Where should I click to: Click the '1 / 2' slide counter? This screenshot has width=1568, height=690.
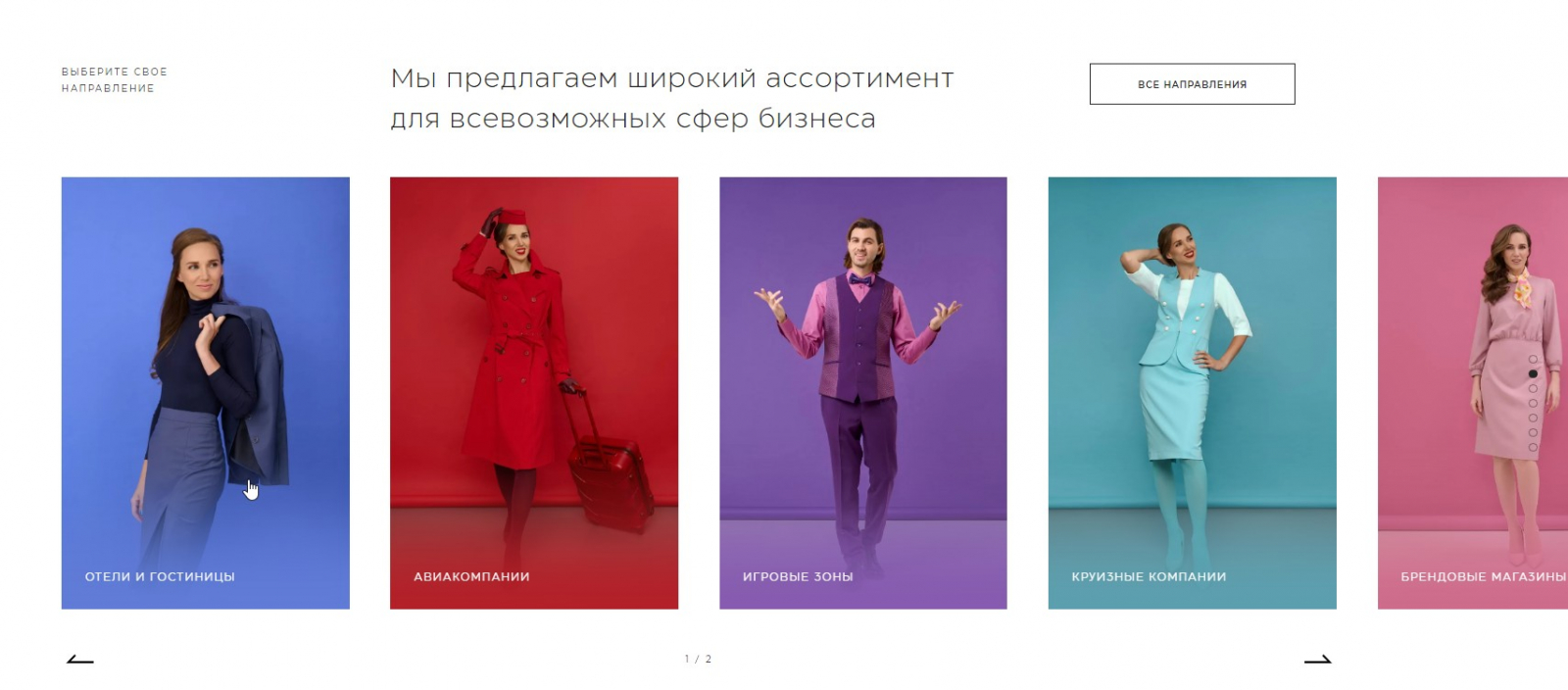(x=698, y=659)
